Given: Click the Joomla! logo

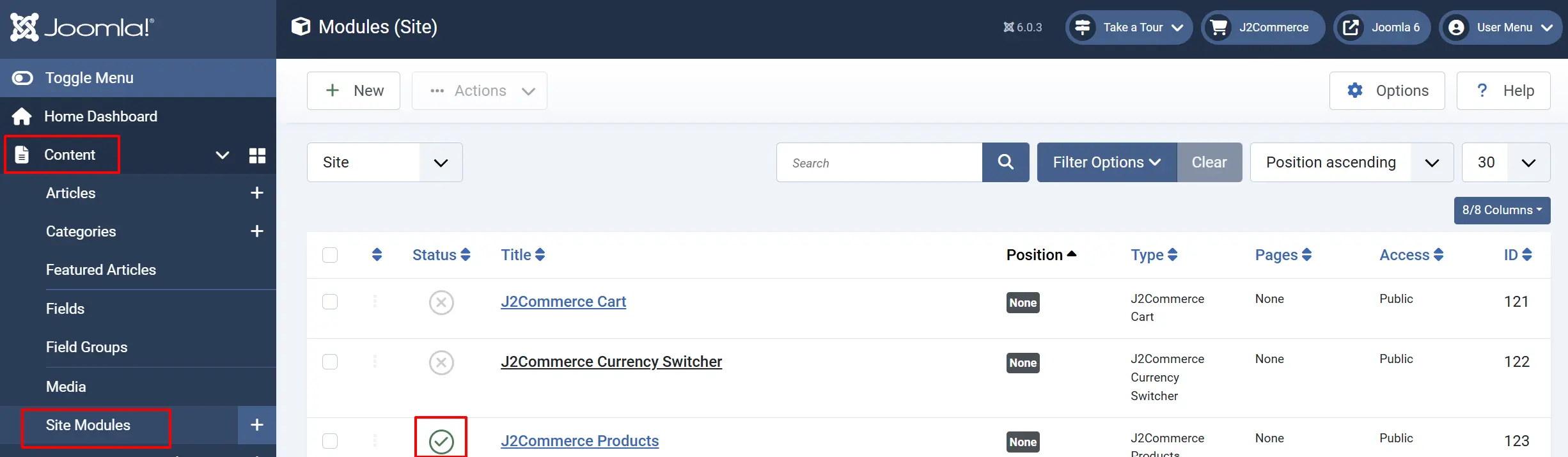Looking at the screenshot, I should coord(82,27).
